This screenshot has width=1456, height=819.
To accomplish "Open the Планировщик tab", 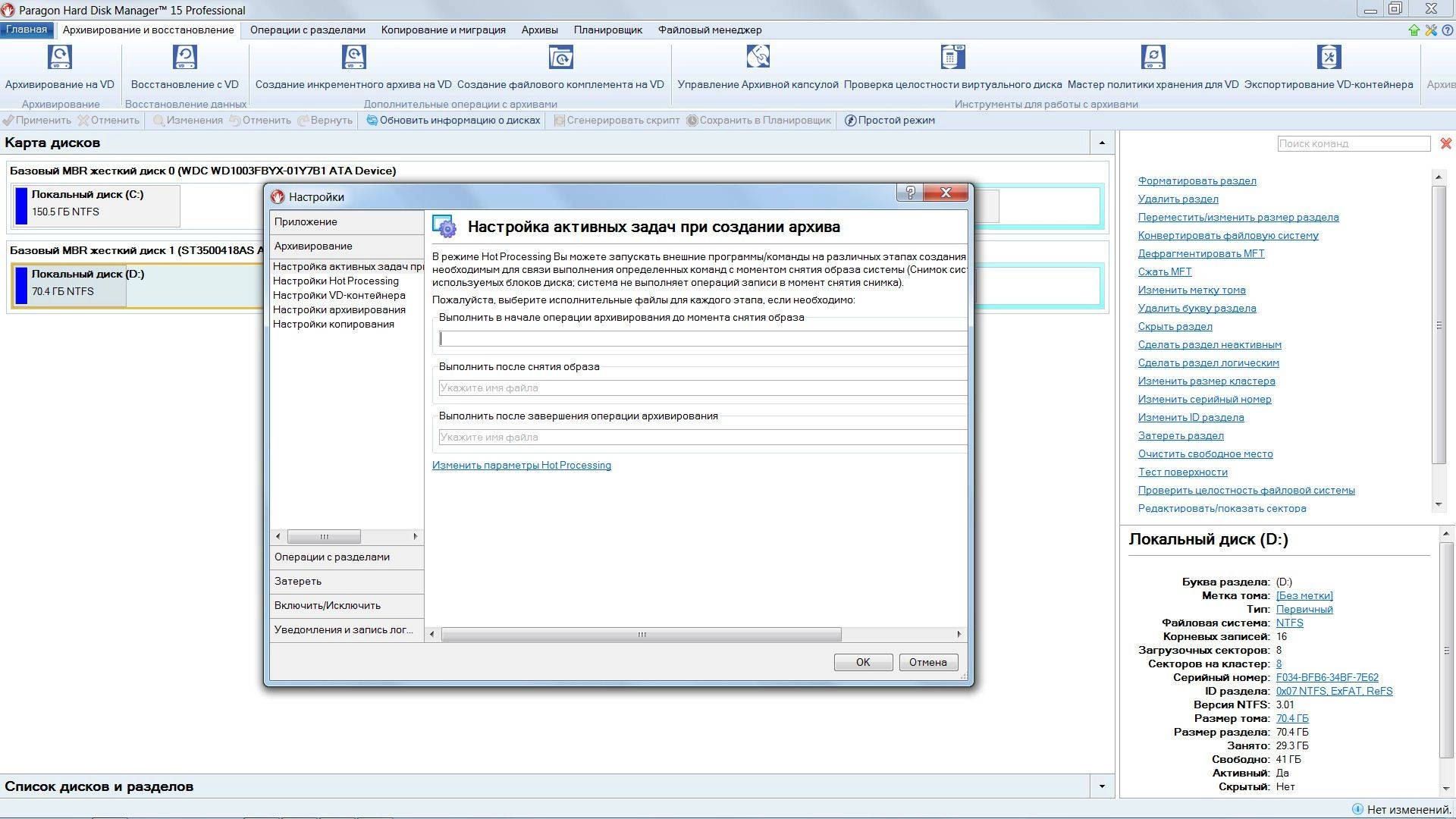I will [608, 30].
